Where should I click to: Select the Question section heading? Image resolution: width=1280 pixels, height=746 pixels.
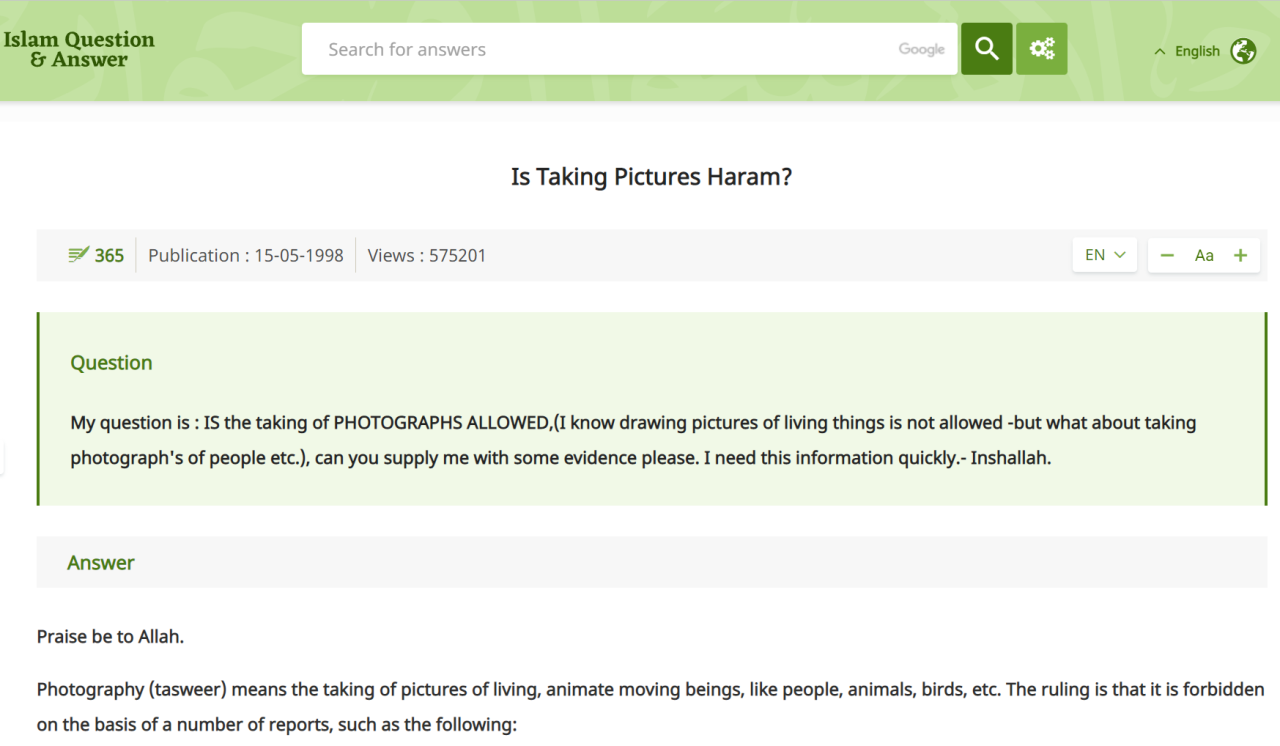pyautogui.click(x=111, y=362)
